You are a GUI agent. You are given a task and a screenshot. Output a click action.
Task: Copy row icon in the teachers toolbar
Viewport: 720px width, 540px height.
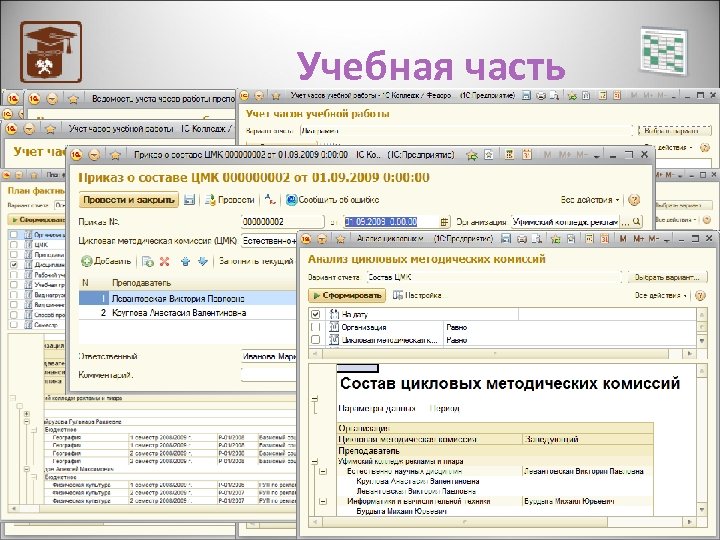pyautogui.click(x=147, y=262)
